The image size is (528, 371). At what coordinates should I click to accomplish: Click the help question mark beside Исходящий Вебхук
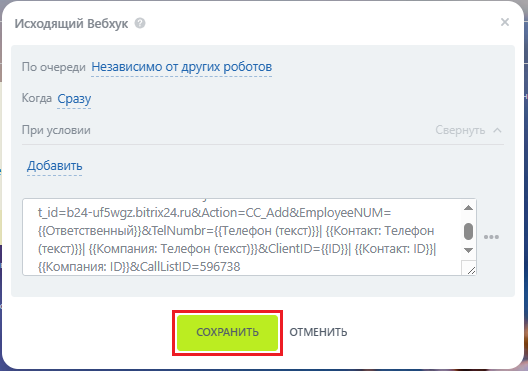[140, 23]
